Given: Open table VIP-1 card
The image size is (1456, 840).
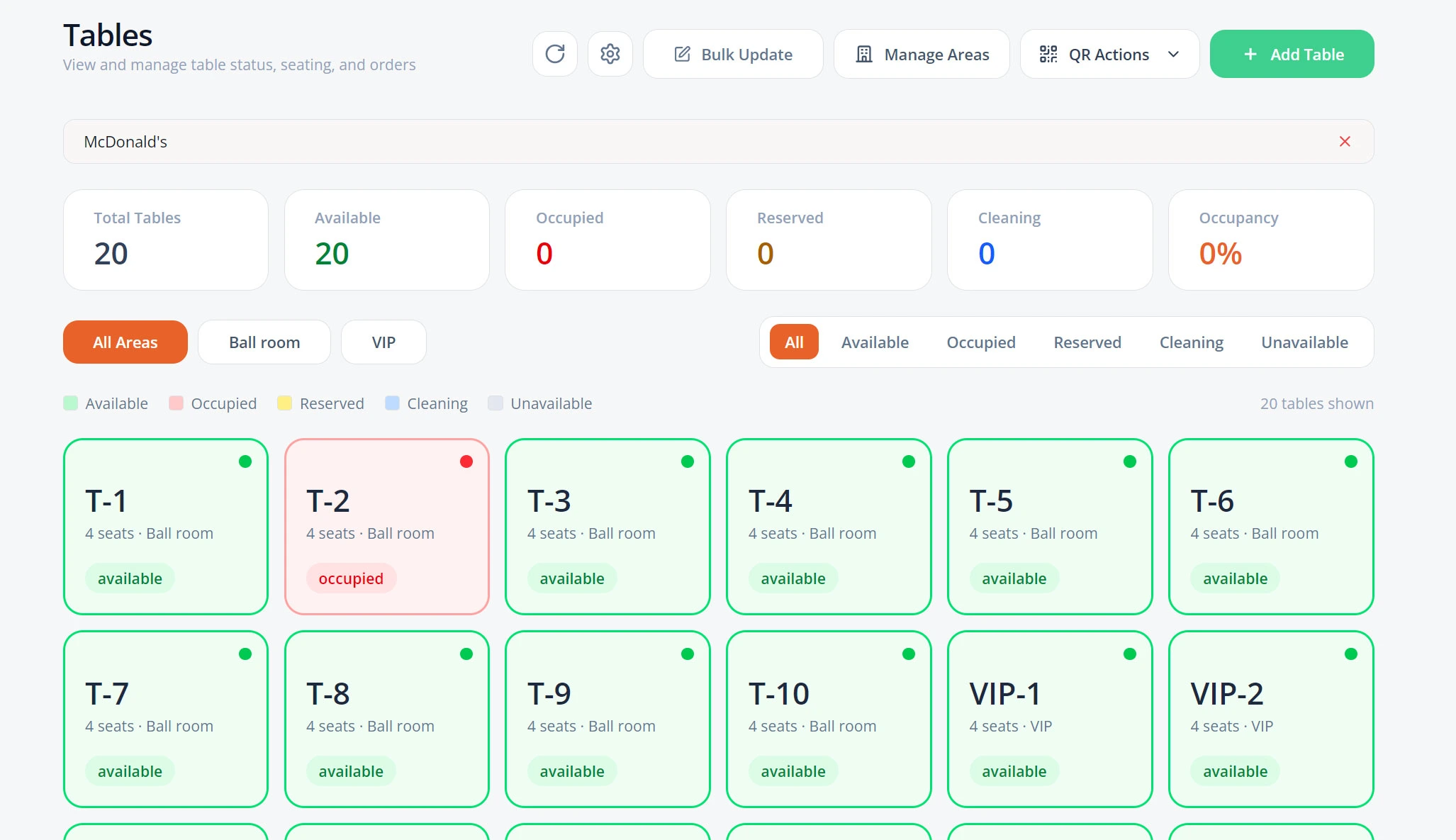Looking at the screenshot, I should point(1050,719).
